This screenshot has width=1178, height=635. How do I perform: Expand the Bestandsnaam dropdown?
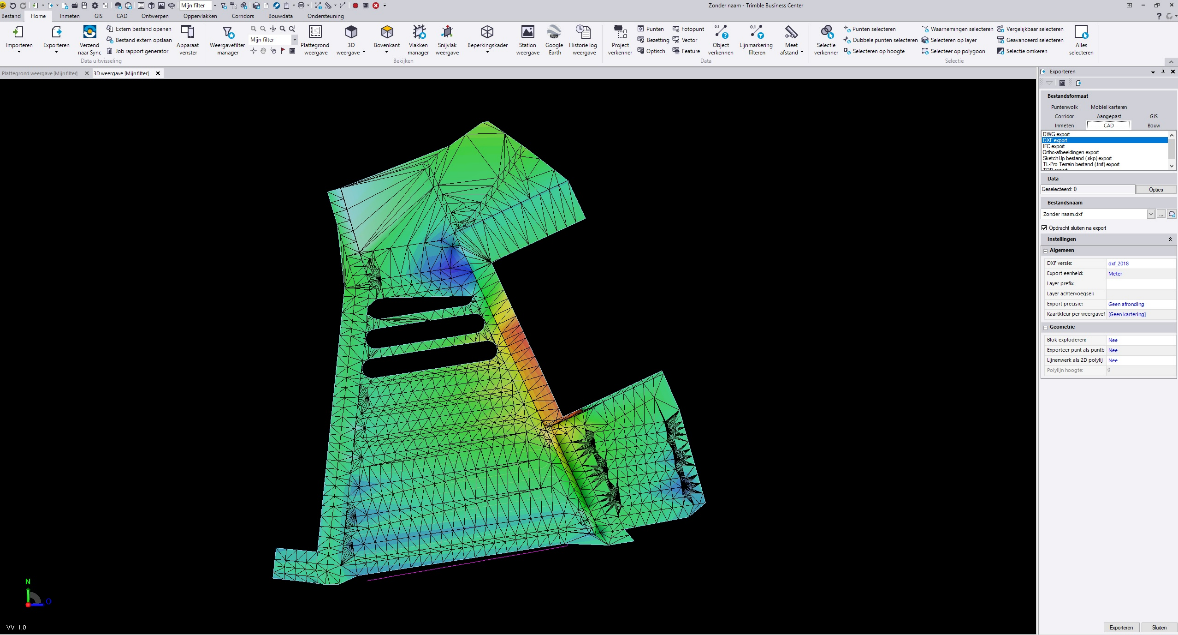coord(1151,214)
